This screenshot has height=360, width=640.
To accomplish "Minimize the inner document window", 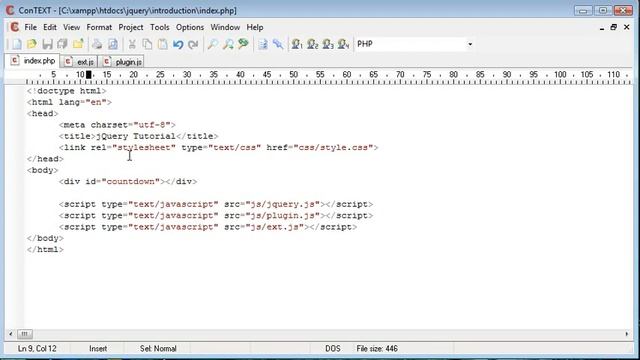I will (602, 28).
